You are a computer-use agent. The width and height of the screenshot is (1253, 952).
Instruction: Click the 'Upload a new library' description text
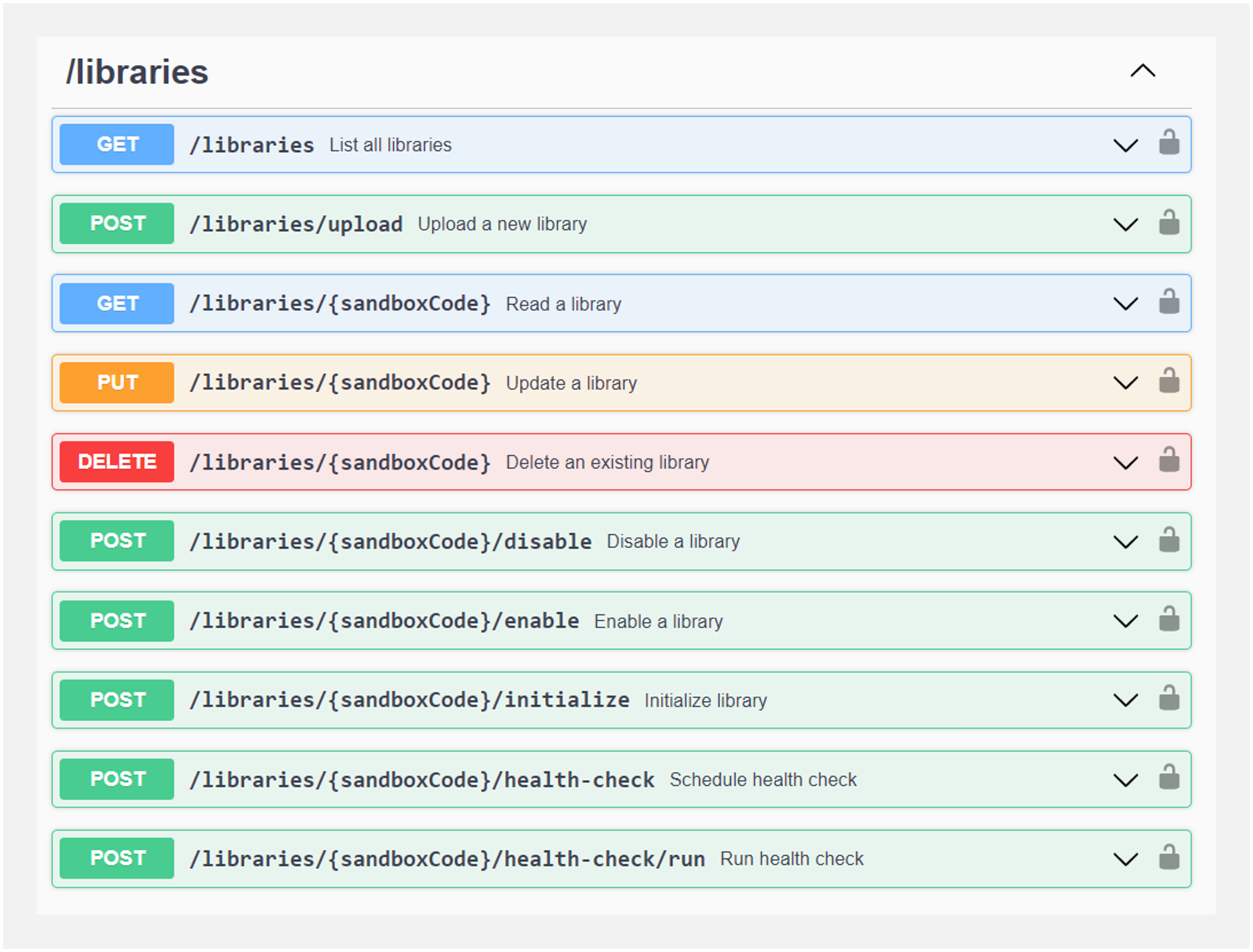tap(502, 224)
